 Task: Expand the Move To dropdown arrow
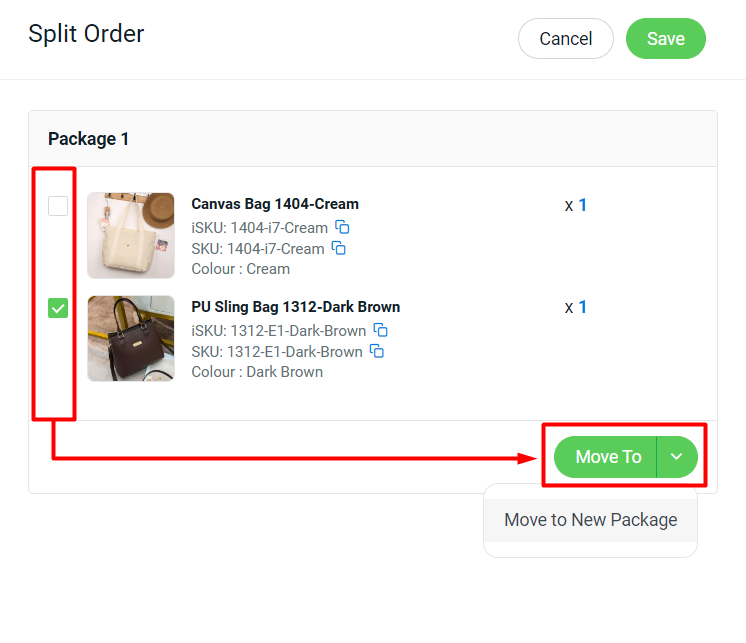click(677, 457)
